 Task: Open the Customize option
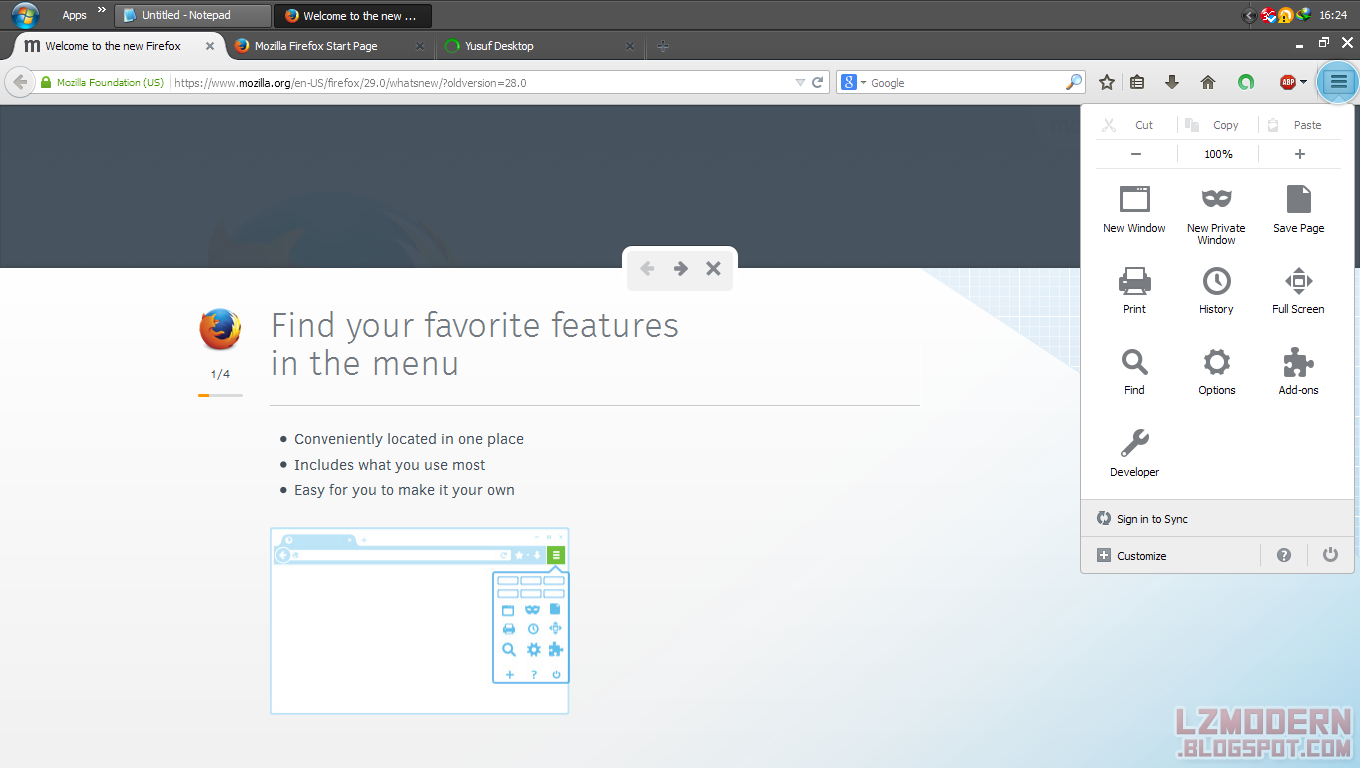(1132, 555)
